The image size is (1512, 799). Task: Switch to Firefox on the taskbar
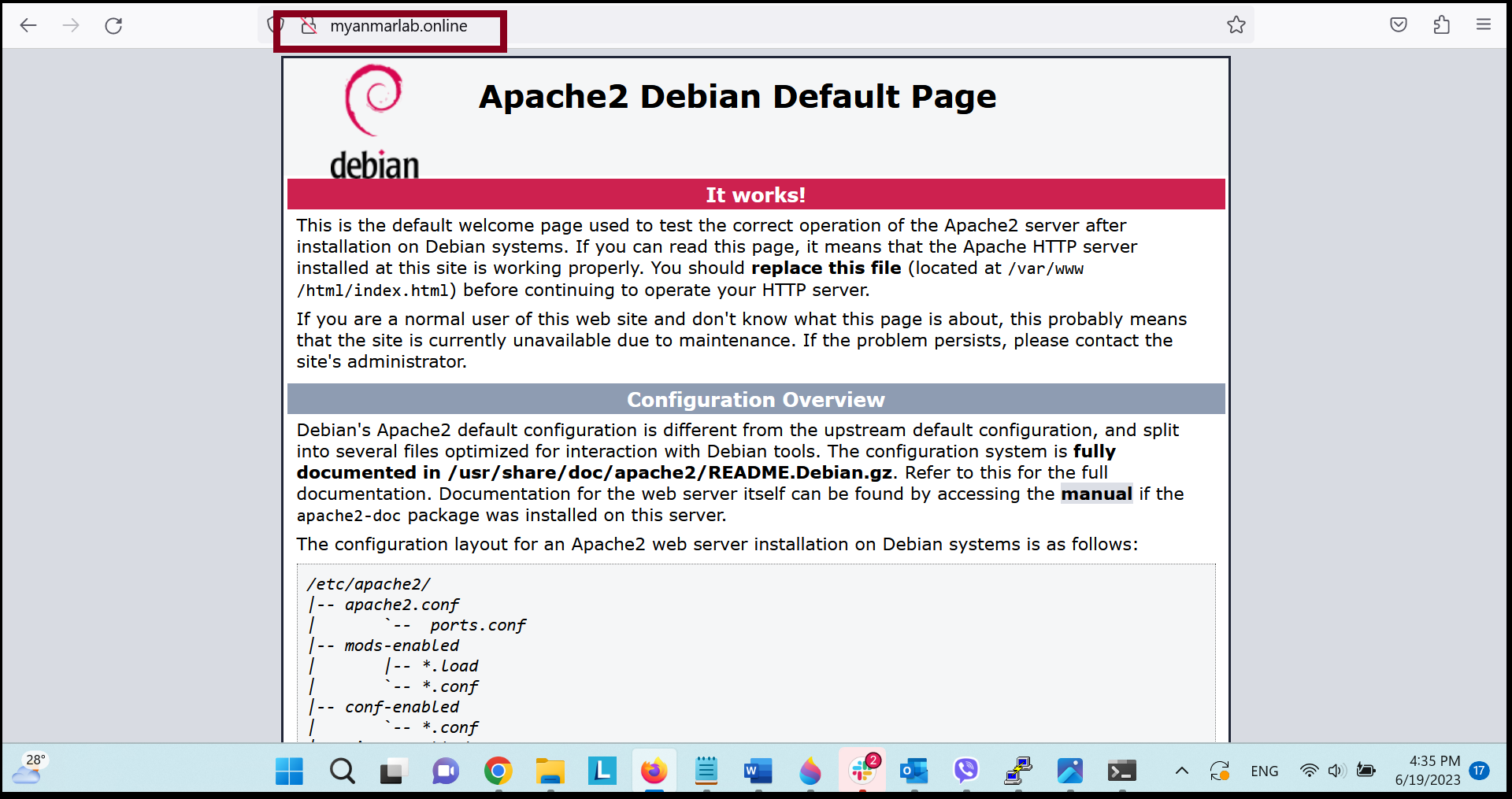click(x=654, y=771)
